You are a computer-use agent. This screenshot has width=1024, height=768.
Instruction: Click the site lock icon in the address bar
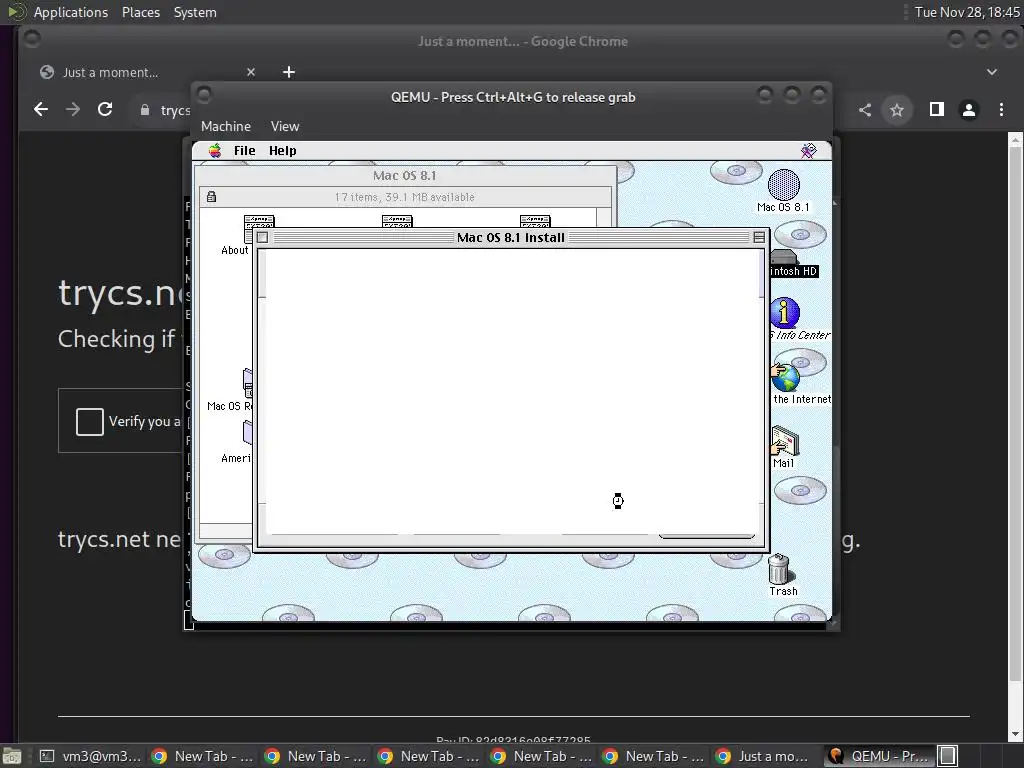coord(145,110)
